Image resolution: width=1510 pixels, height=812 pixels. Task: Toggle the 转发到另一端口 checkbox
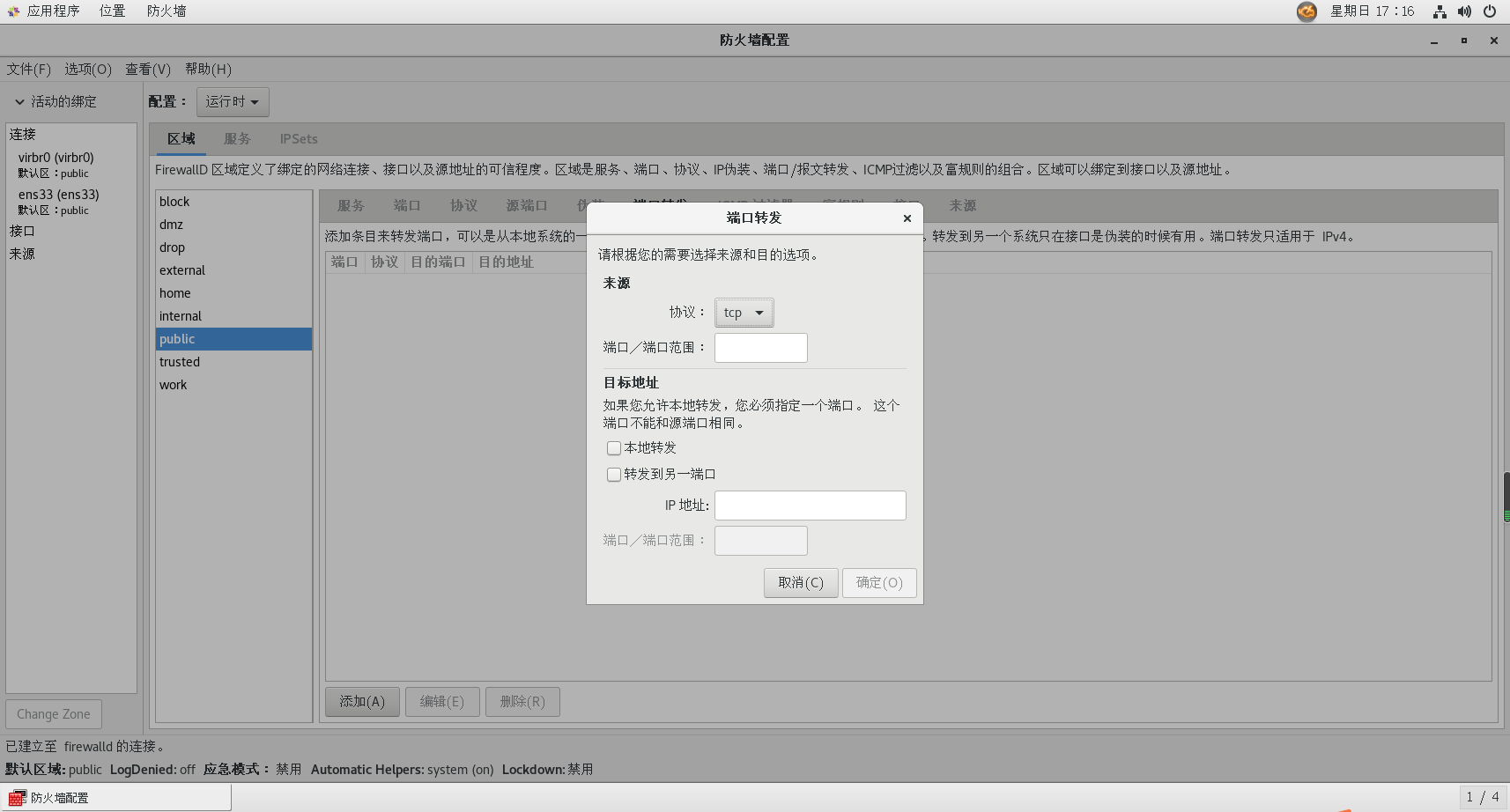(x=614, y=475)
